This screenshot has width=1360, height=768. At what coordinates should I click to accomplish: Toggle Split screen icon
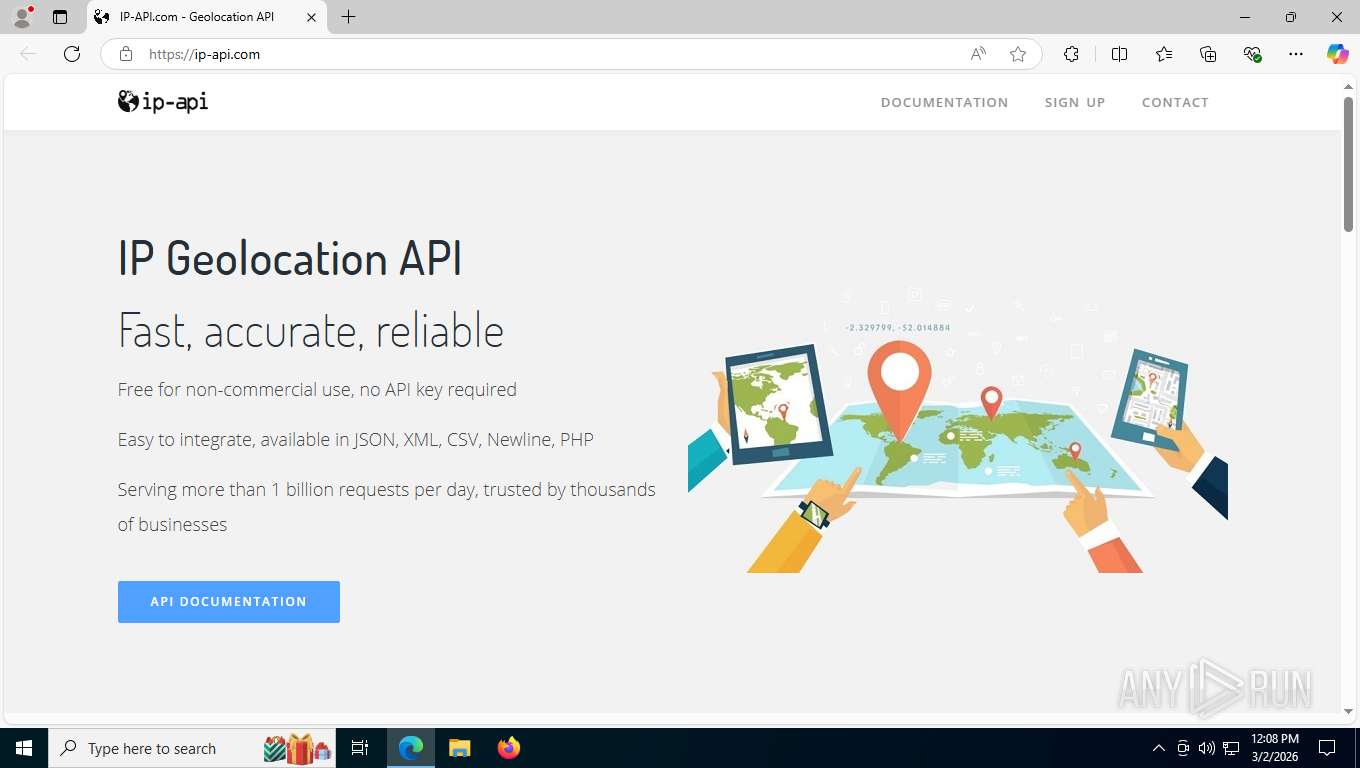[1119, 54]
